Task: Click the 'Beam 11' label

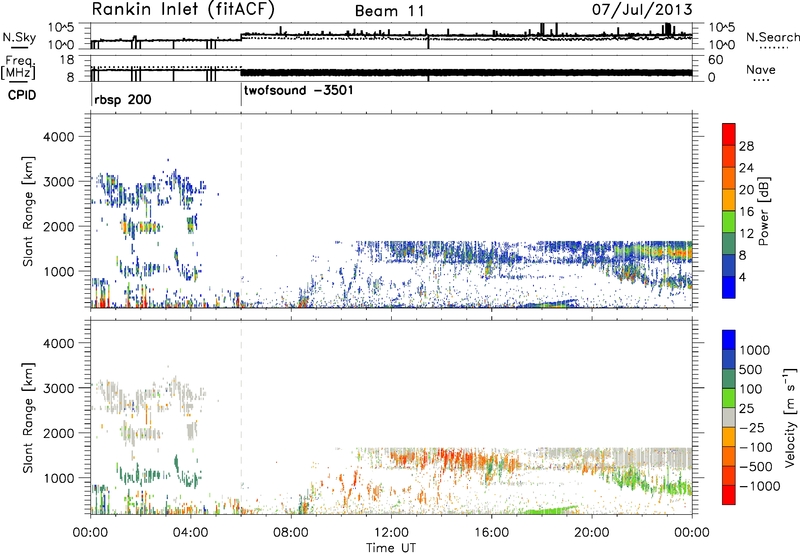Action: [389, 11]
